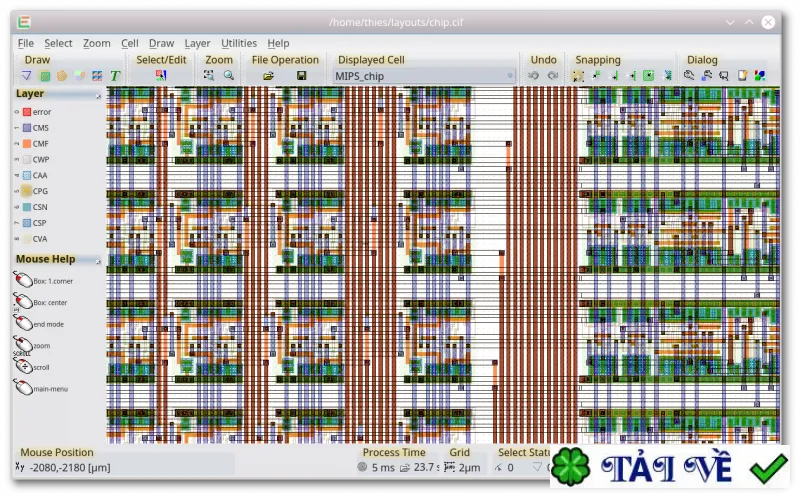Click the Select/Edit tool icon
This screenshot has height=498, width=800.
tap(161, 76)
